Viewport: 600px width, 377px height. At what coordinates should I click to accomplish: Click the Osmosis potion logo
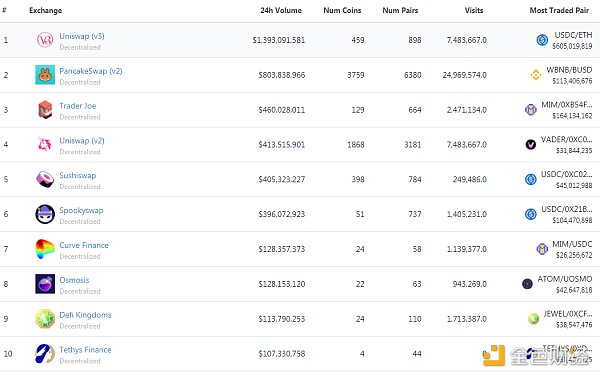click(45, 284)
